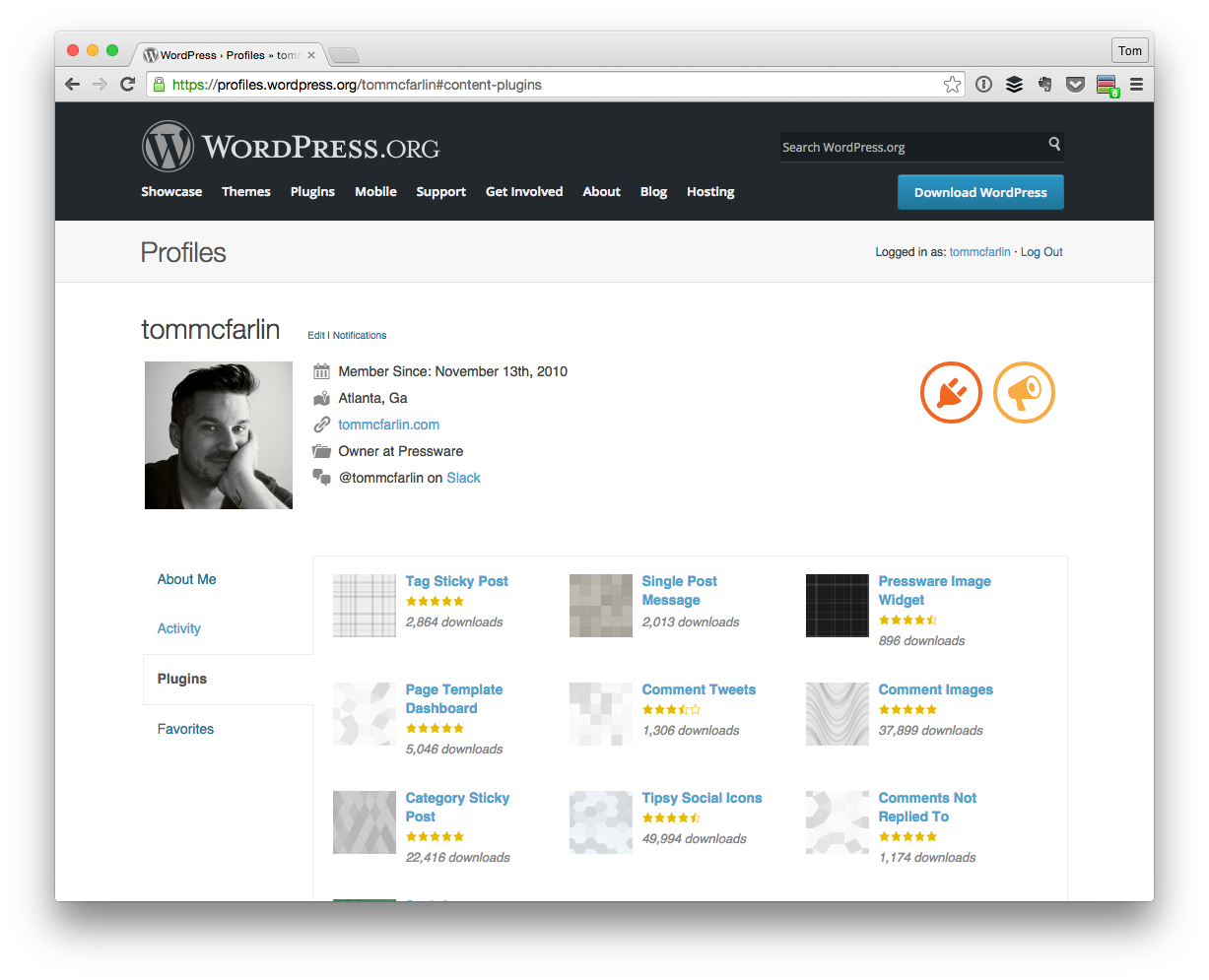The width and height of the screenshot is (1209, 980).
Task: Open the Comment Tweets plugin link
Action: point(699,689)
